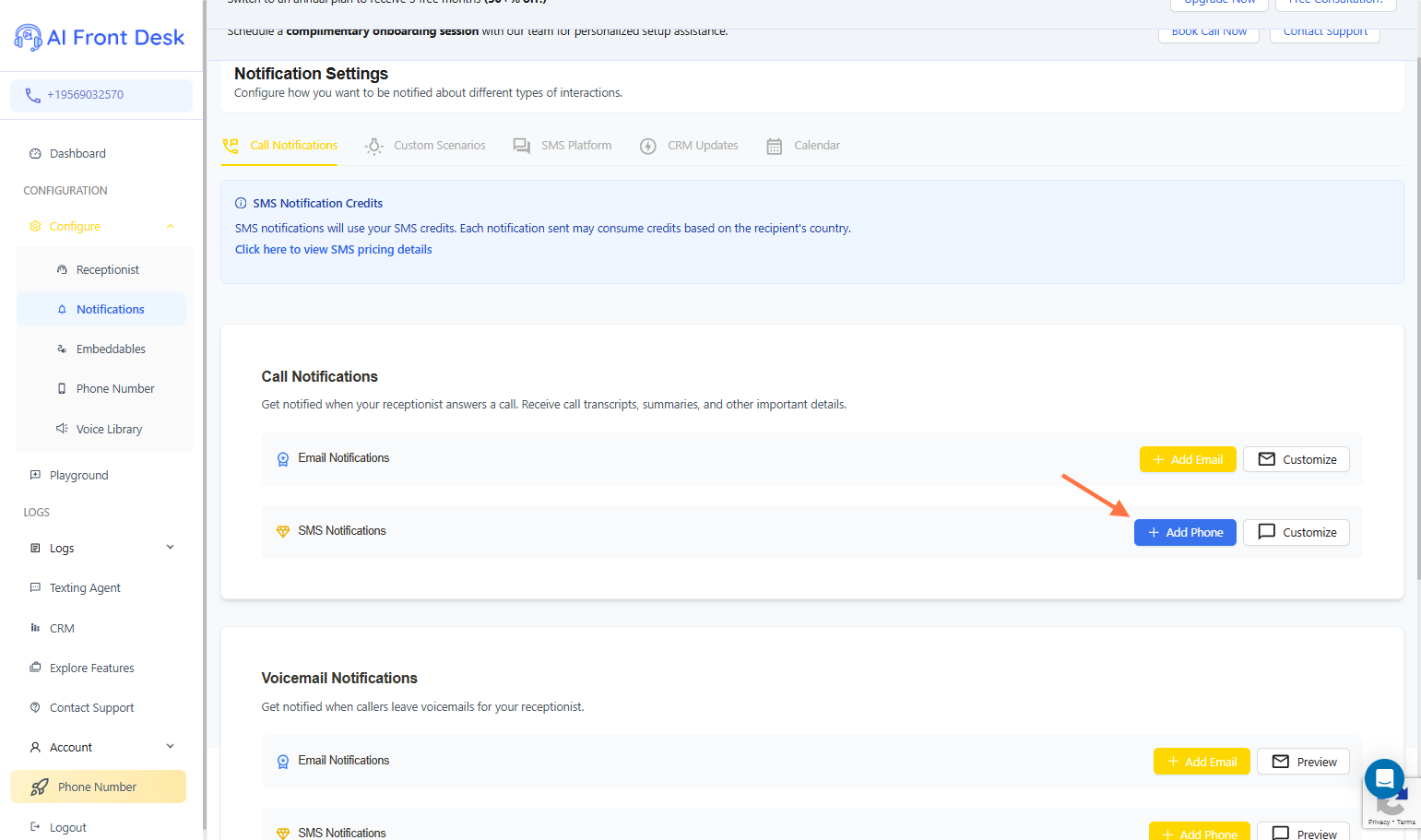This screenshot has width=1421, height=840.
Task: Customize Call Notifications email
Action: point(1297,459)
